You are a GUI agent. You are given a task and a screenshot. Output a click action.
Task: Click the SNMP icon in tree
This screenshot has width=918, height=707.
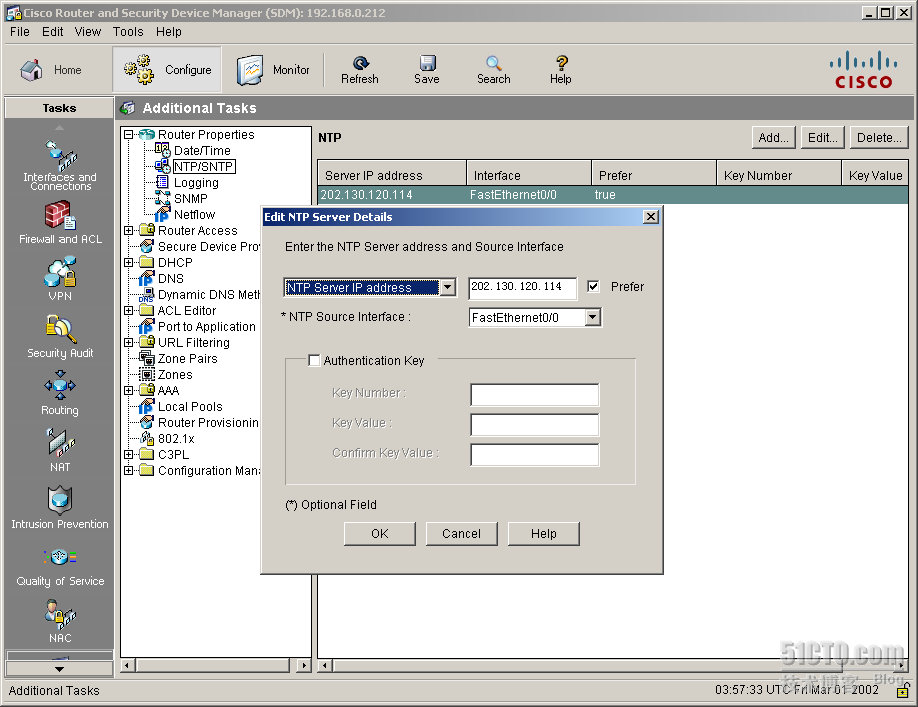click(162, 198)
